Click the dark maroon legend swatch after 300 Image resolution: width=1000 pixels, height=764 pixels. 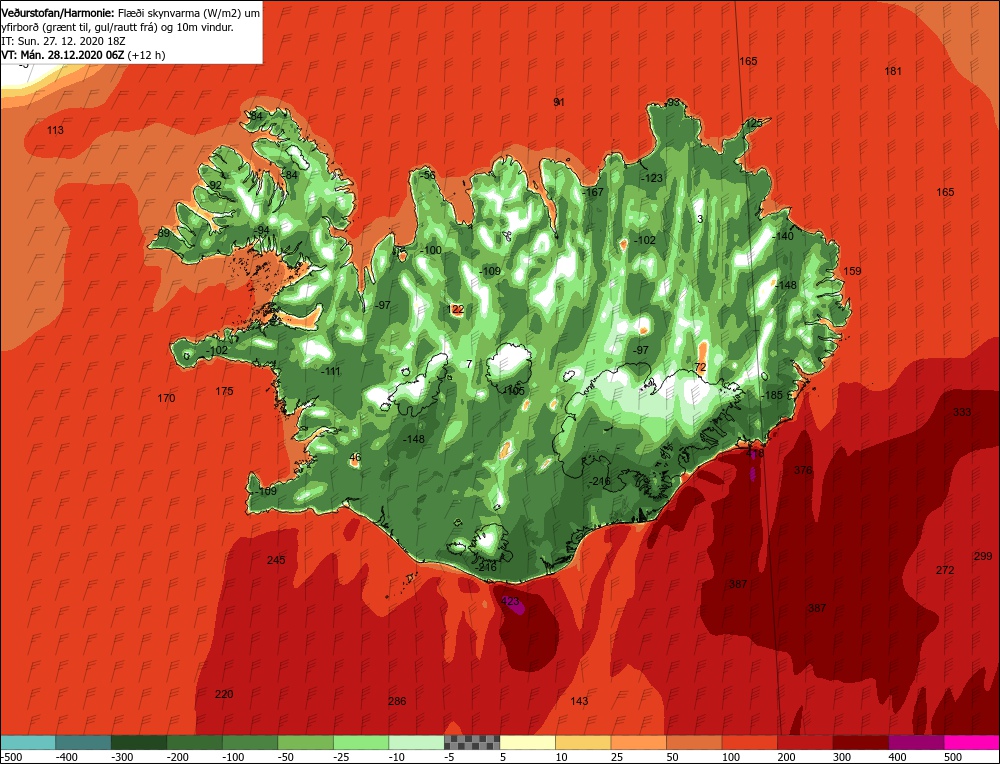coord(861,742)
